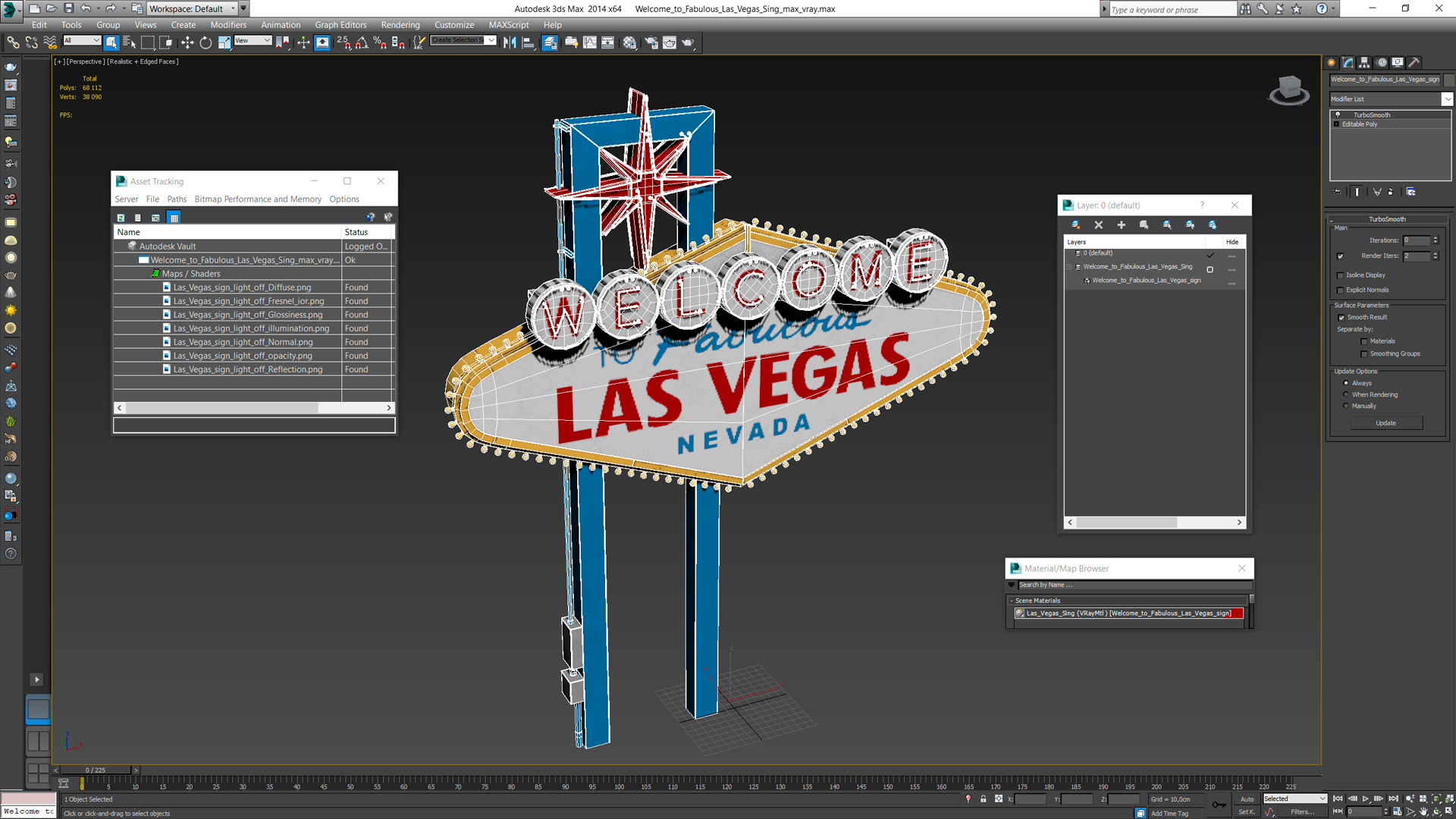This screenshot has height=819, width=1456.
Task: Open the Modifier List dropdown
Action: click(x=1447, y=99)
